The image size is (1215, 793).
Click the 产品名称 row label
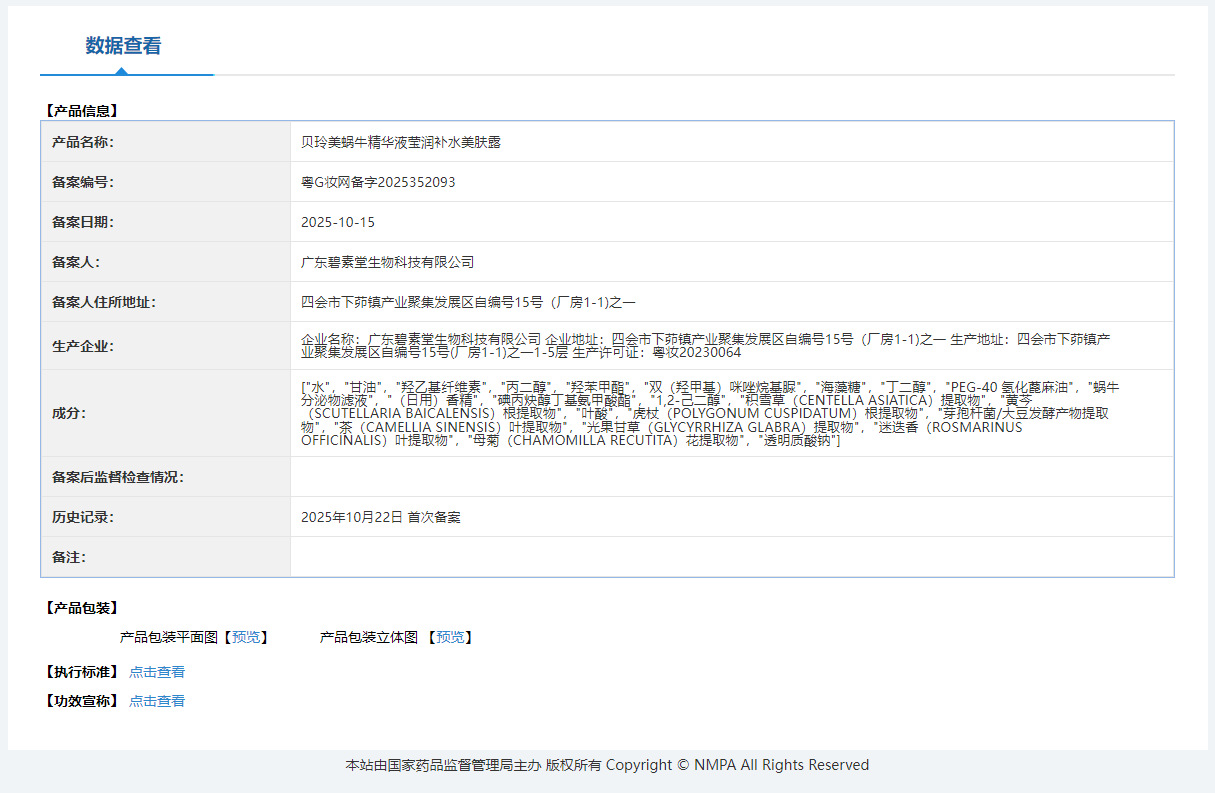click(83, 142)
